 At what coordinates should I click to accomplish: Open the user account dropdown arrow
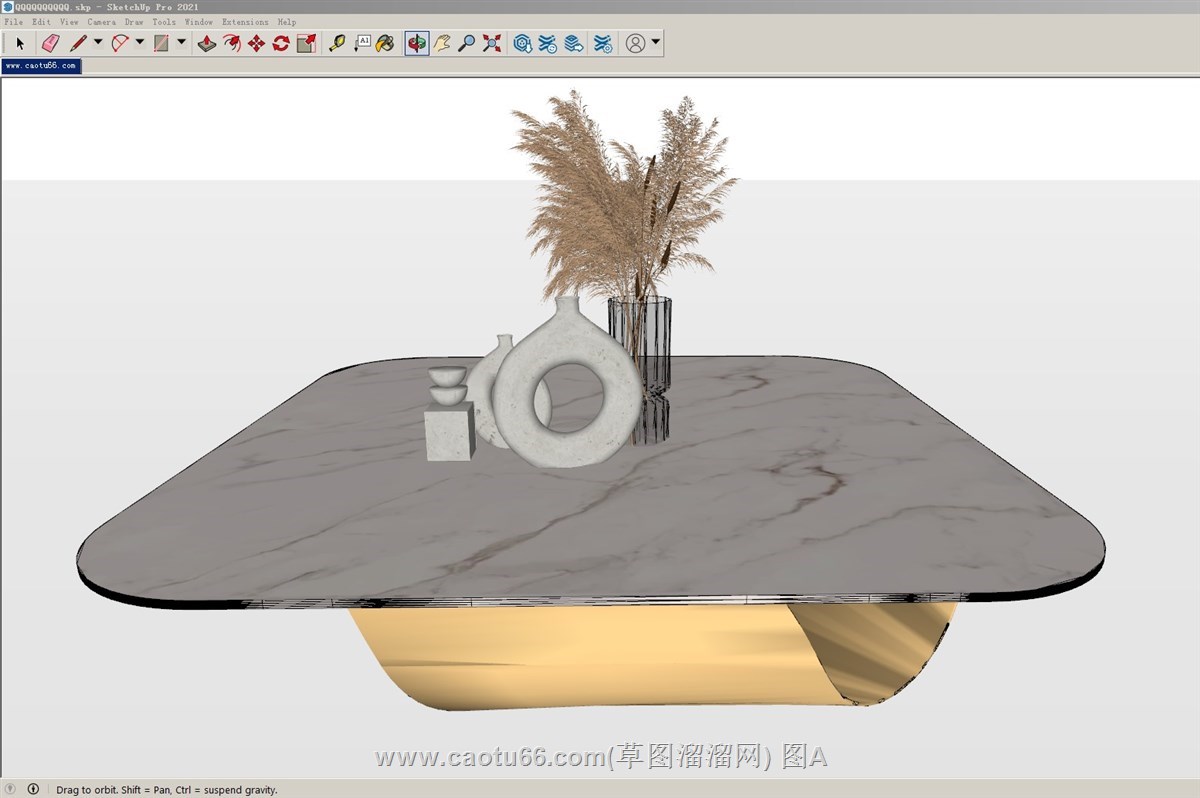click(x=655, y=42)
